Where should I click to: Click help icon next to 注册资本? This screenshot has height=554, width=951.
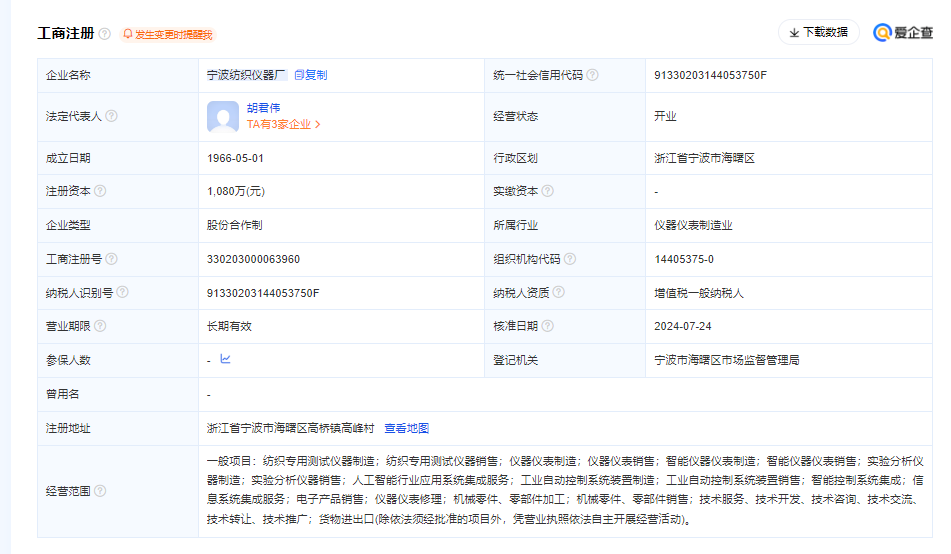(100, 191)
